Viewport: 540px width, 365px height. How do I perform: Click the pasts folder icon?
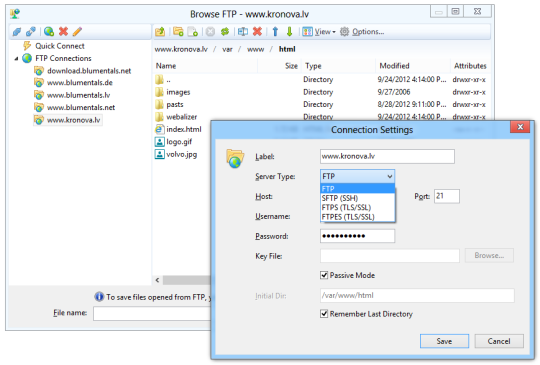pos(159,104)
